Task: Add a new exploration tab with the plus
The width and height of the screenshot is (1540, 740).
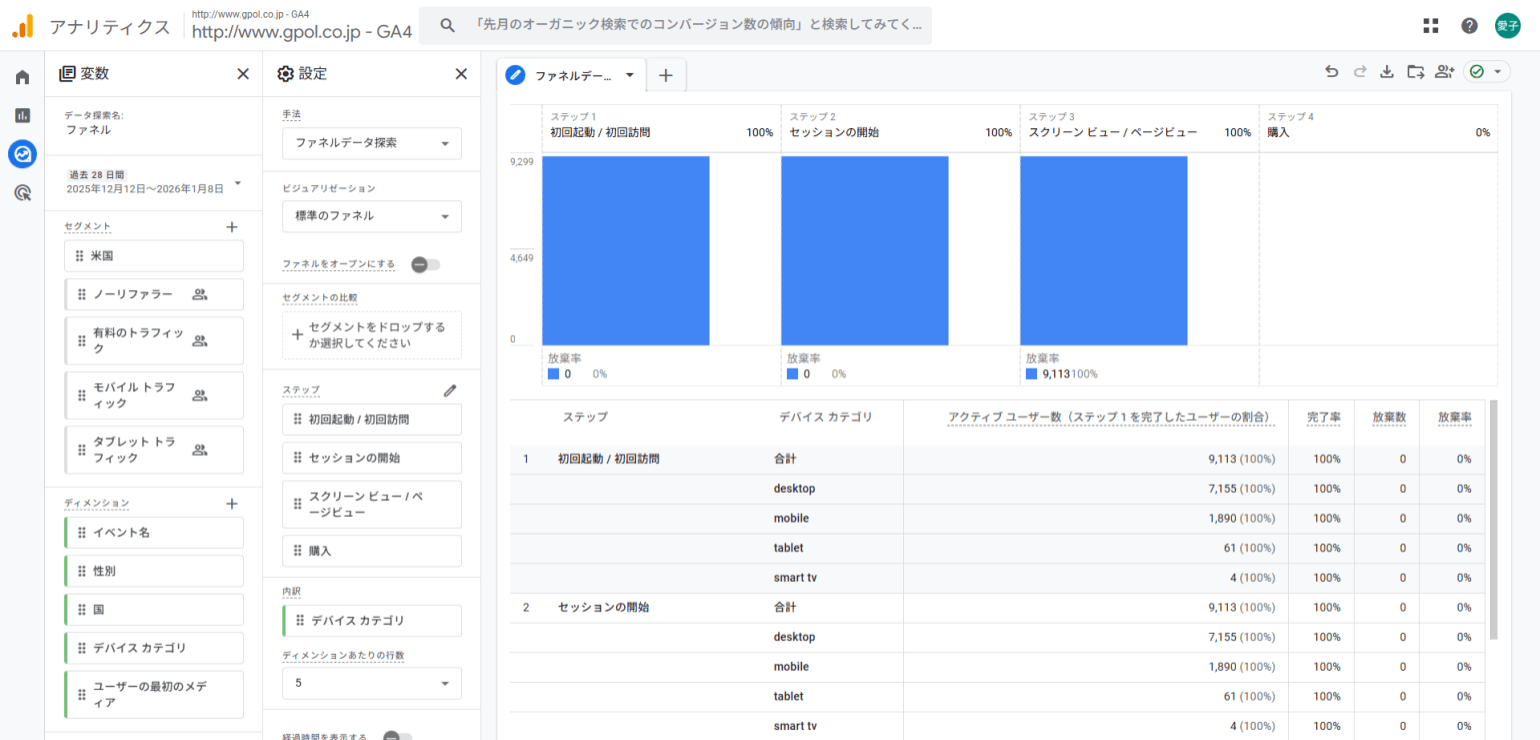Action: (x=666, y=74)
